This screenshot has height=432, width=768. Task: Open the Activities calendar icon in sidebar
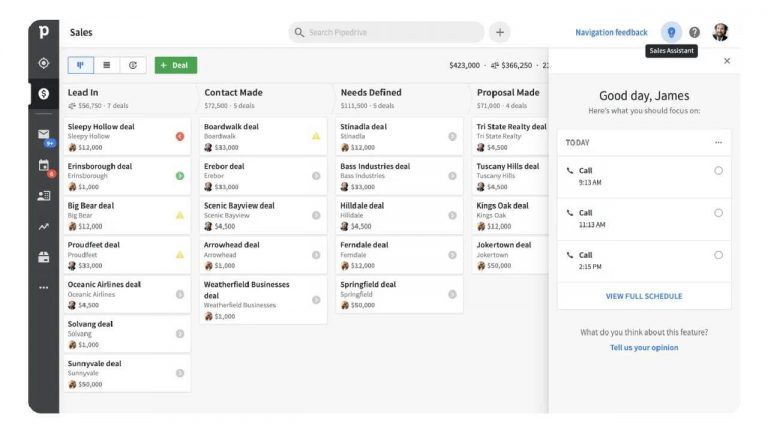tap(44, 165)
